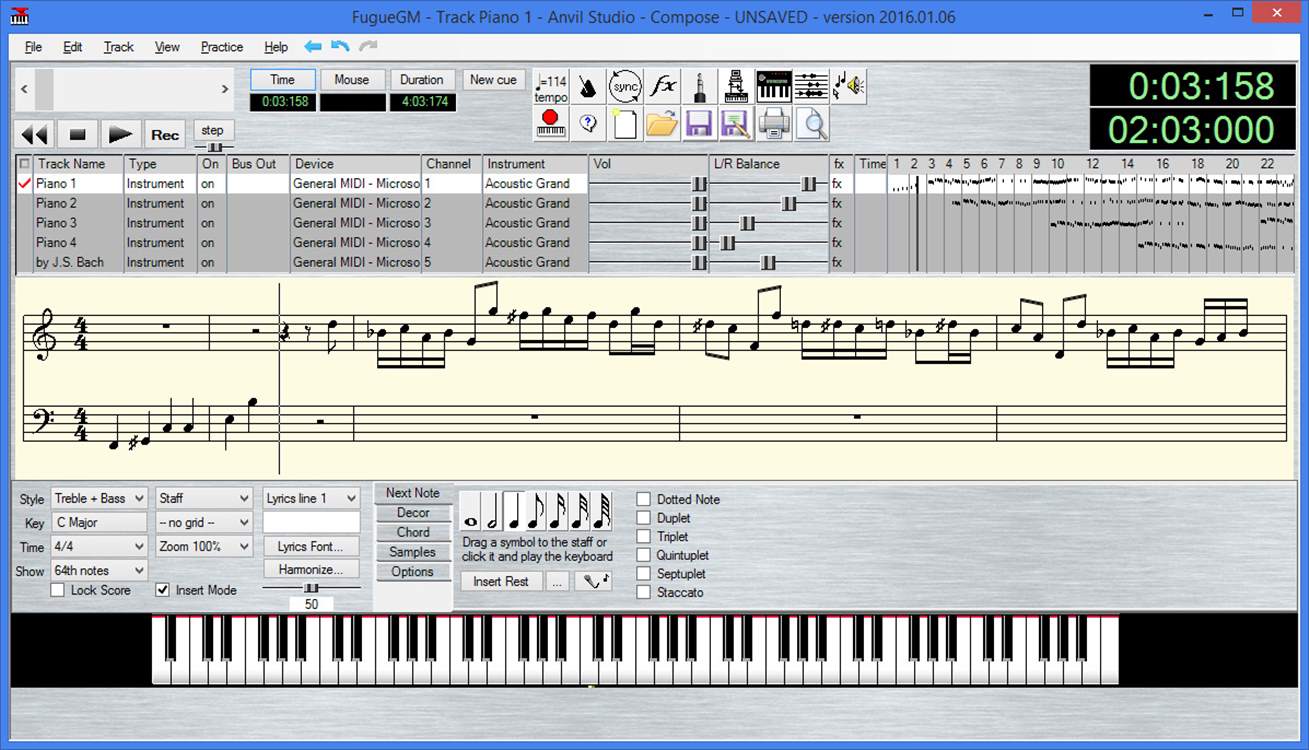Print the score with printer icon
This screenshot has height=750, width=1309.
[774, 124]
